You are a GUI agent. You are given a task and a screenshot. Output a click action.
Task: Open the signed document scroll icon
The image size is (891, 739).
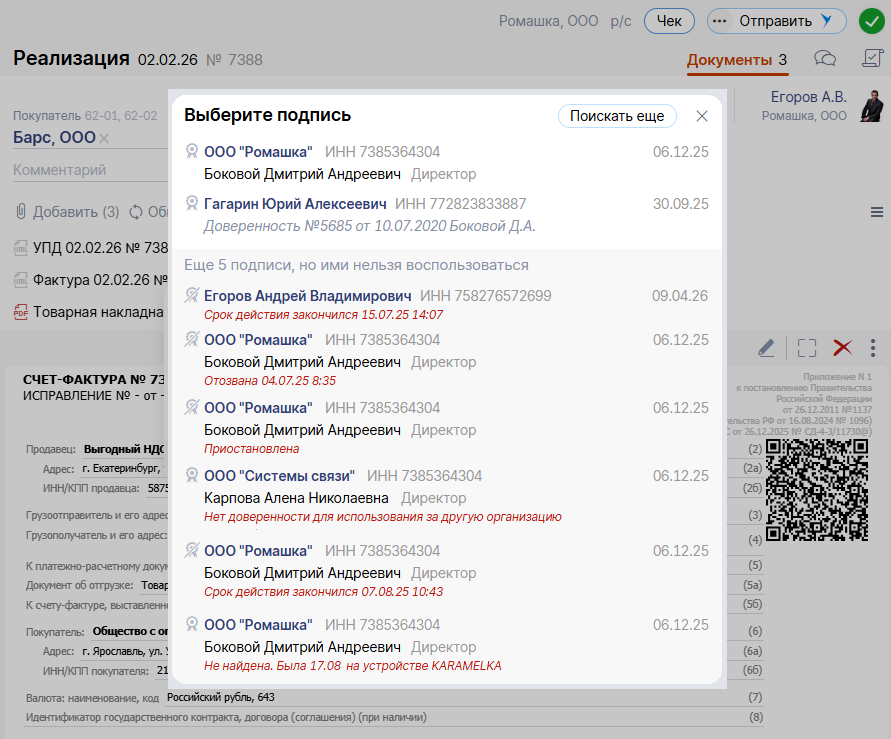coord(870,59)
